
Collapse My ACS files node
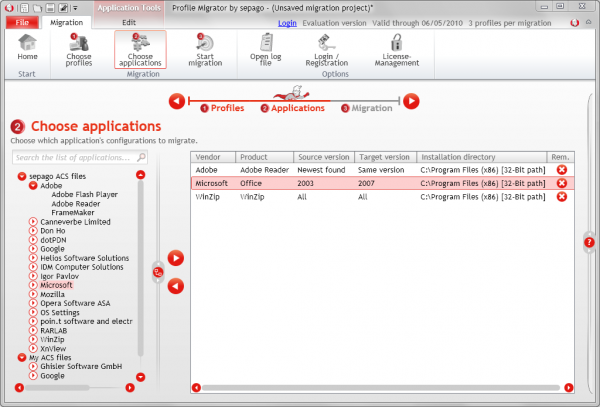(x=22, y=357)
